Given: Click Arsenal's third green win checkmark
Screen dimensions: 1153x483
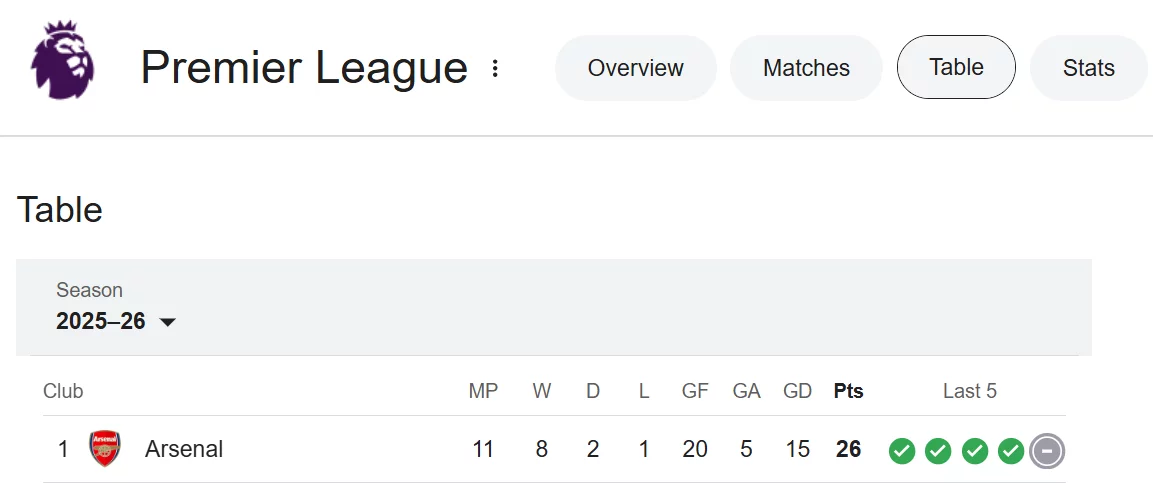Looking at the screenshot, I should 975,451.
